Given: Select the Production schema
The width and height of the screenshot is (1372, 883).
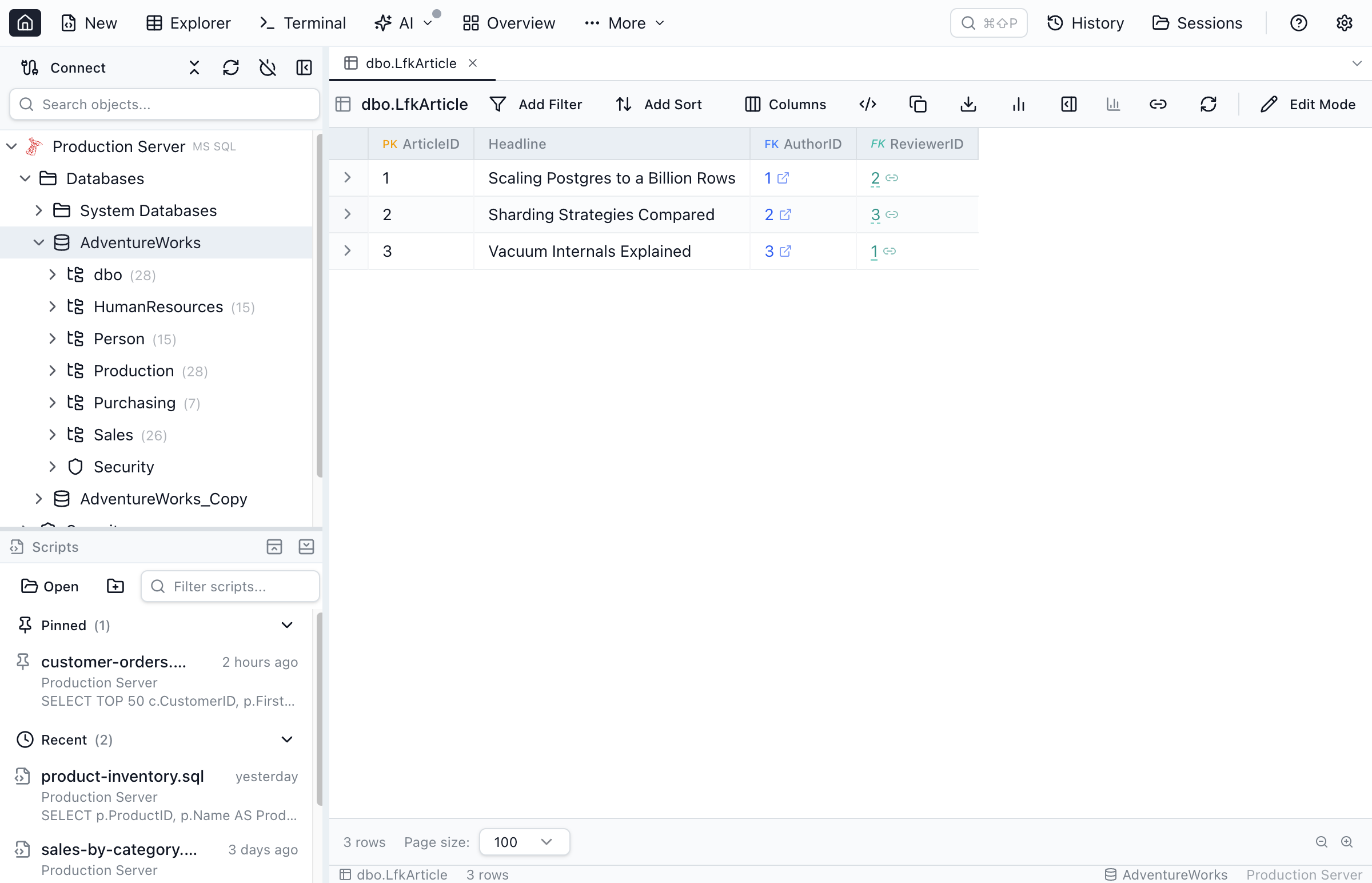Looking at the screenshot, I should click(x=134, y=371).
